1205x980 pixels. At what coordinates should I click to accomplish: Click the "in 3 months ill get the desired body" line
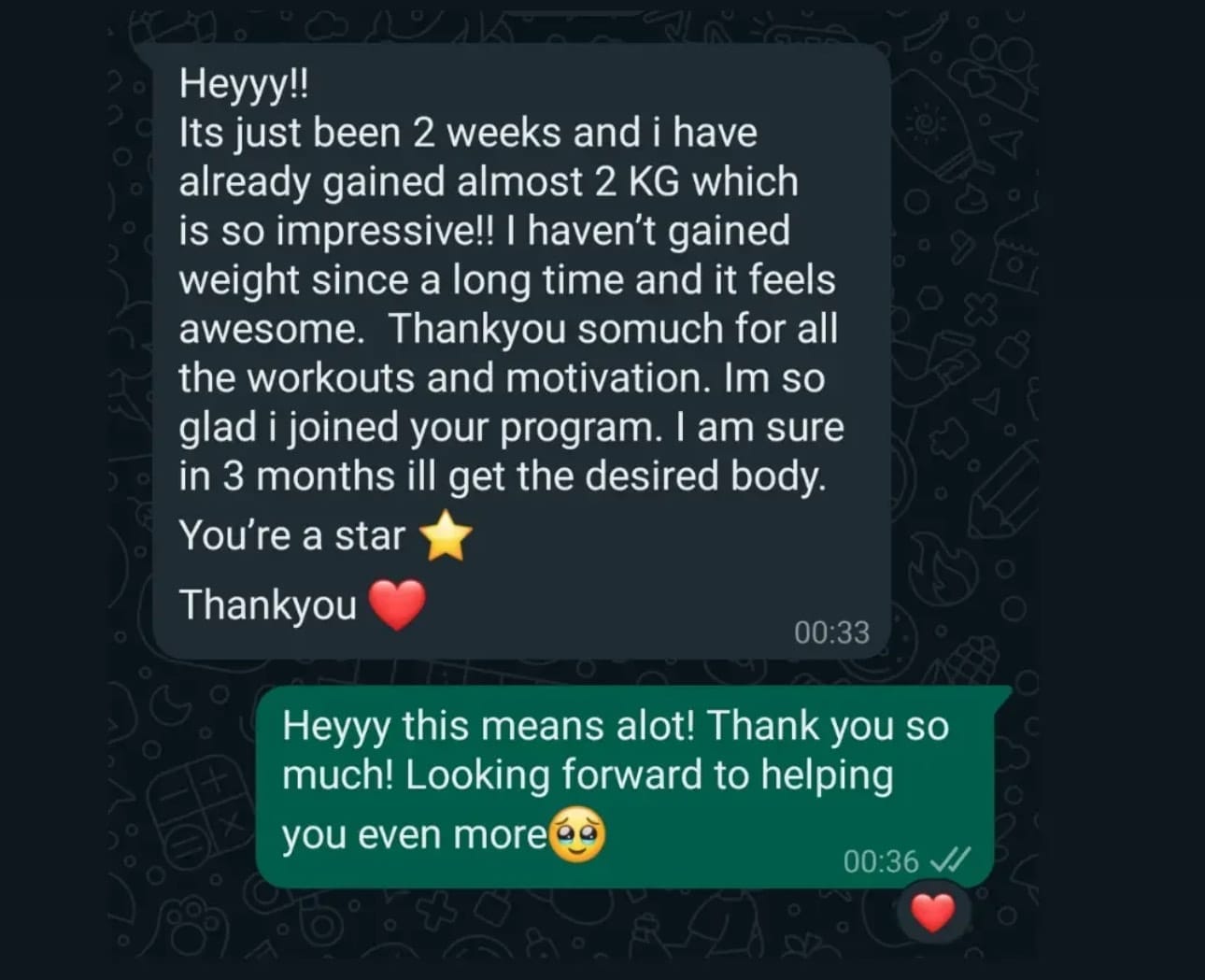(x=503, y=477)
